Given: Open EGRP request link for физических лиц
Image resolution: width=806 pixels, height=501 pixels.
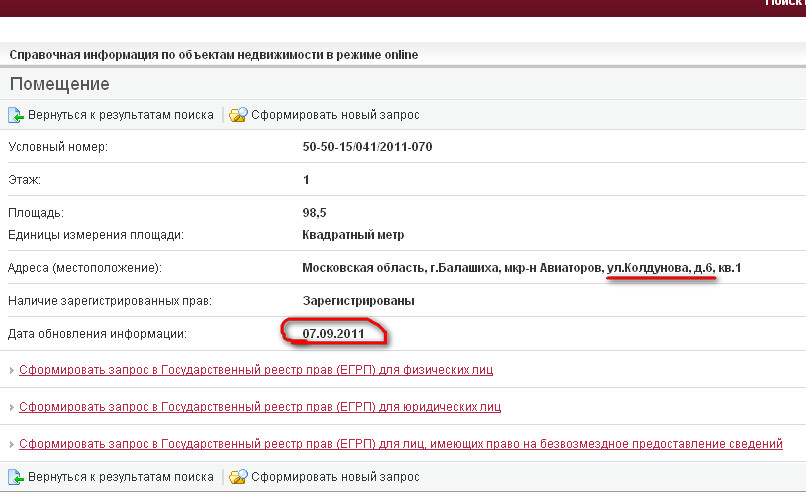Looking at the screenshot, I should click(256, 370).
